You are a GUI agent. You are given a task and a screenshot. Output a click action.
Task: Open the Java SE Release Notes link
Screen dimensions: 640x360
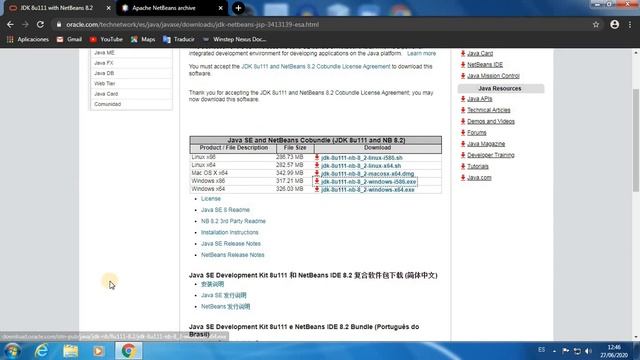[231, 244]
